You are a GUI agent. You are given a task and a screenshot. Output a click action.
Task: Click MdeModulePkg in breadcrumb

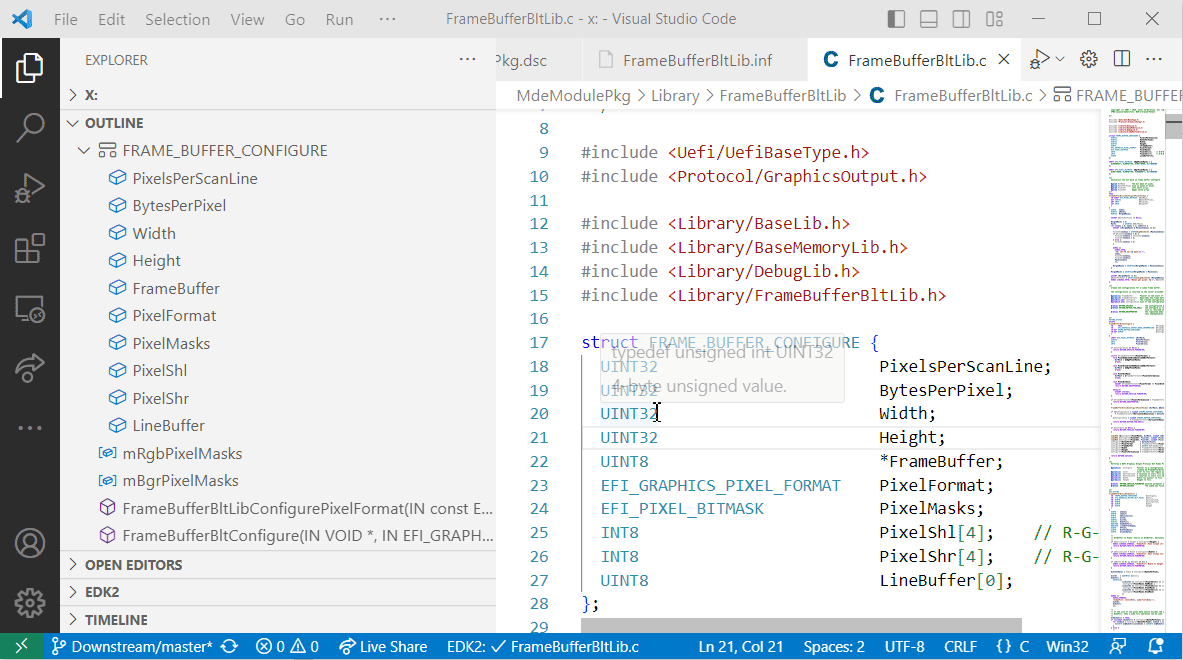pyautogui.click(x=573, y=96)
